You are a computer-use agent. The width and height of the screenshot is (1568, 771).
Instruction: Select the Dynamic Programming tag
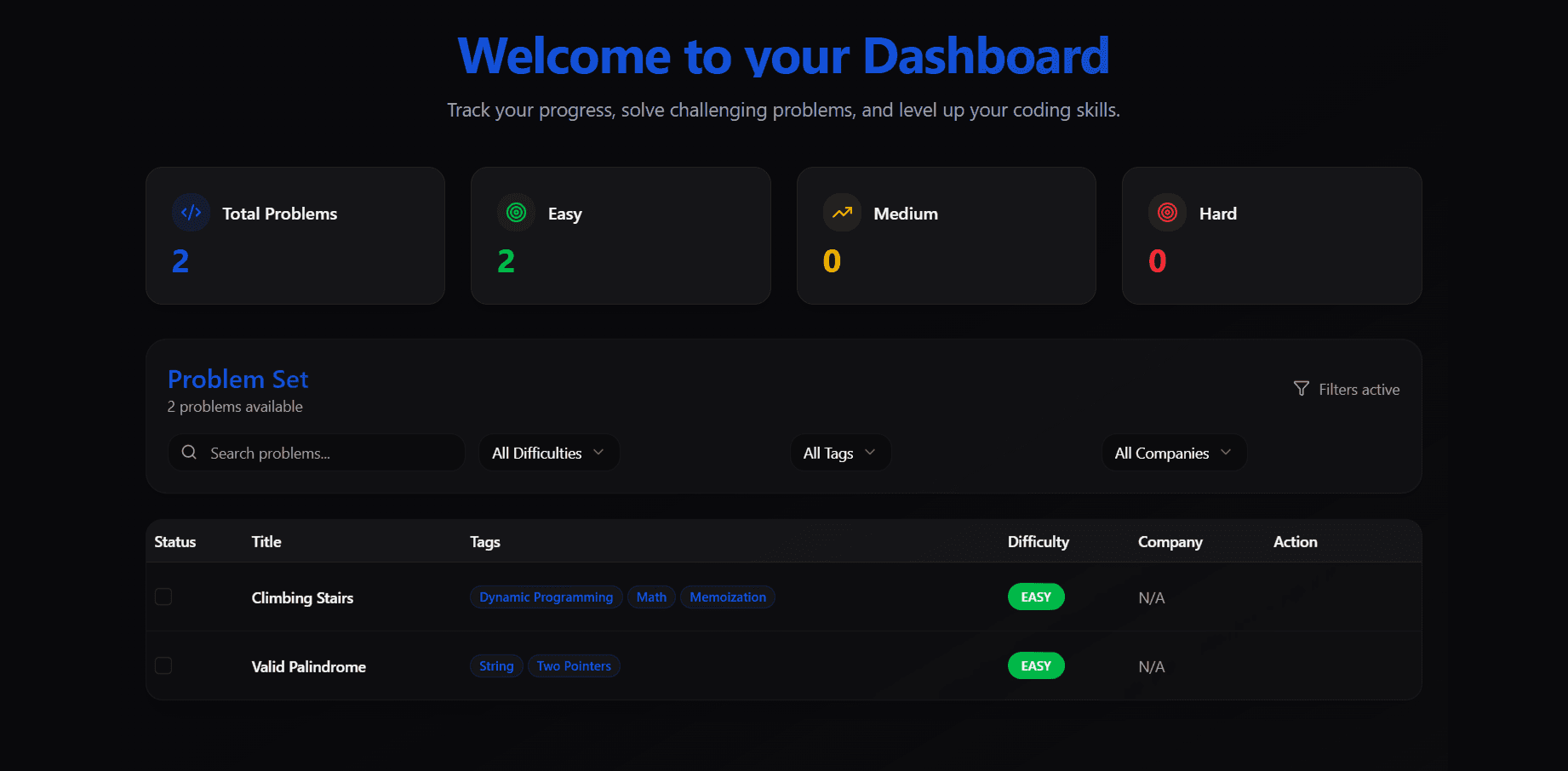point(546,597)
